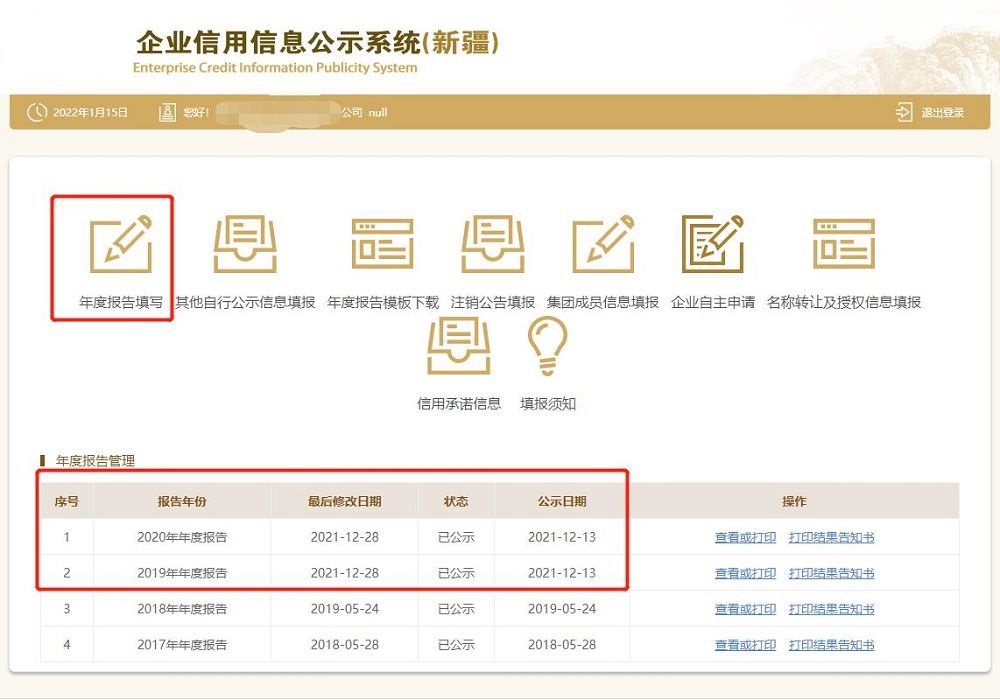The width and height of the screenshot is (1000, 700).
Task: Open the 填报须知 lightbulb icon
Action: pos(548,347)
